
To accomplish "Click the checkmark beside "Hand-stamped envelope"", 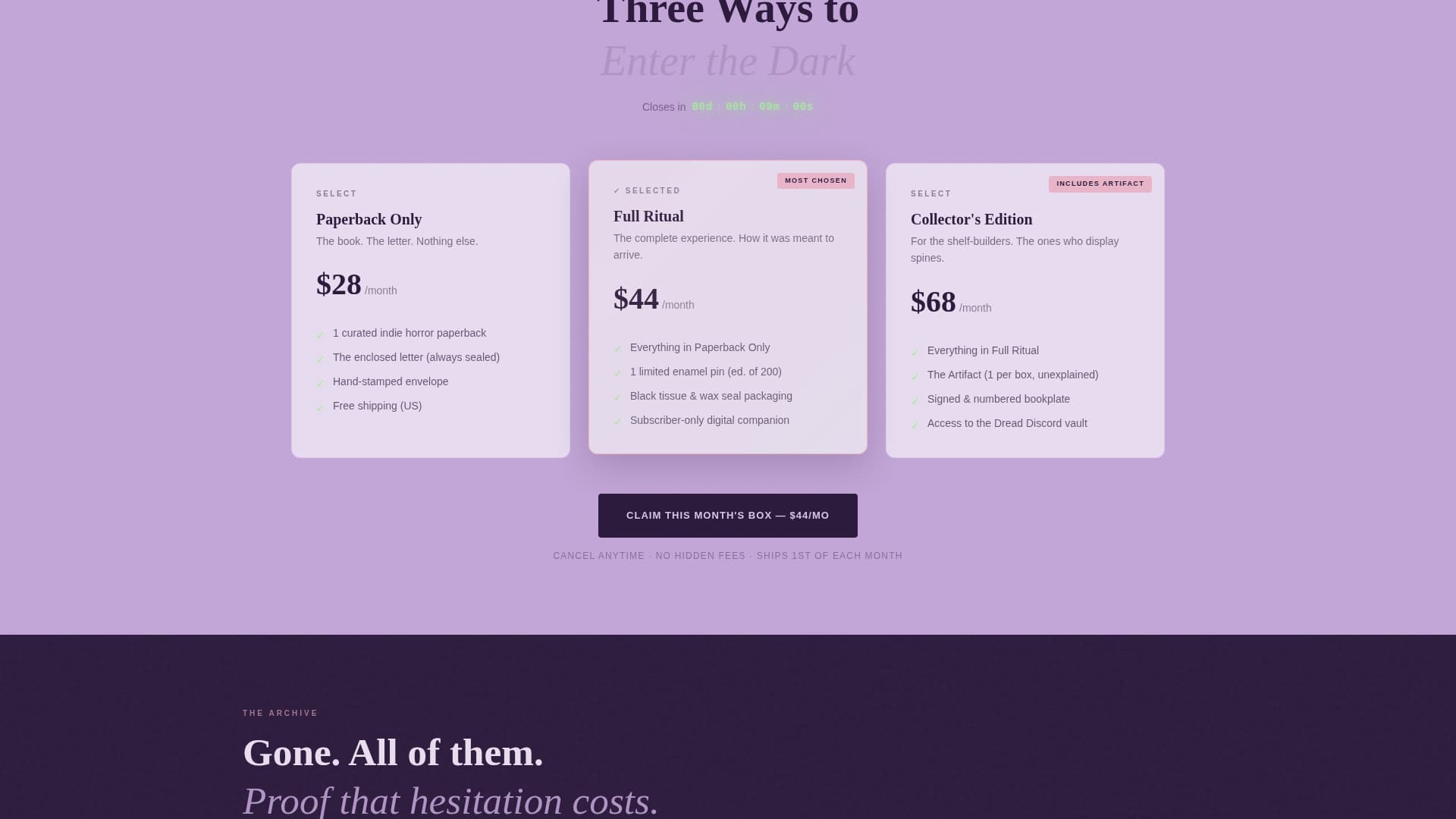I will pyautogui.click(x=320, y=381).
